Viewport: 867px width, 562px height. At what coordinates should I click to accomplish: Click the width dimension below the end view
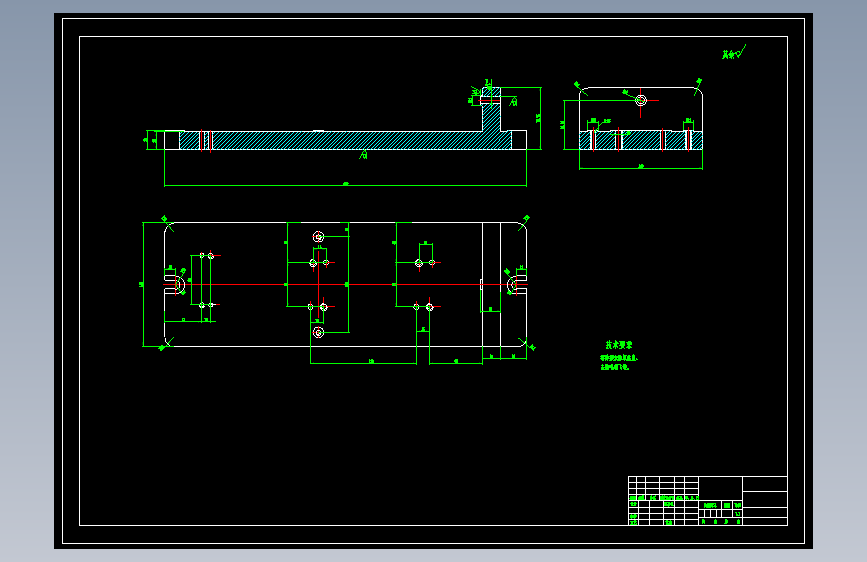641,166
